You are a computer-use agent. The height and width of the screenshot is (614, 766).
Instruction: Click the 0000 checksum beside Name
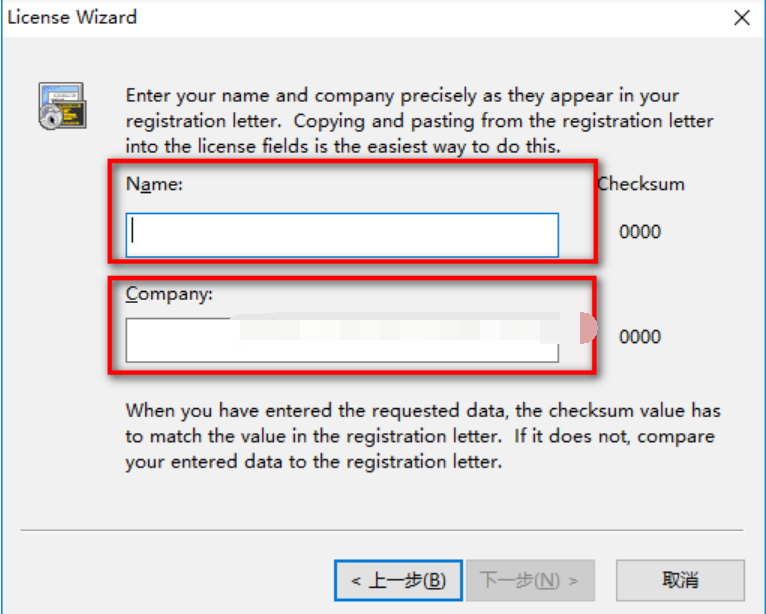640,232
